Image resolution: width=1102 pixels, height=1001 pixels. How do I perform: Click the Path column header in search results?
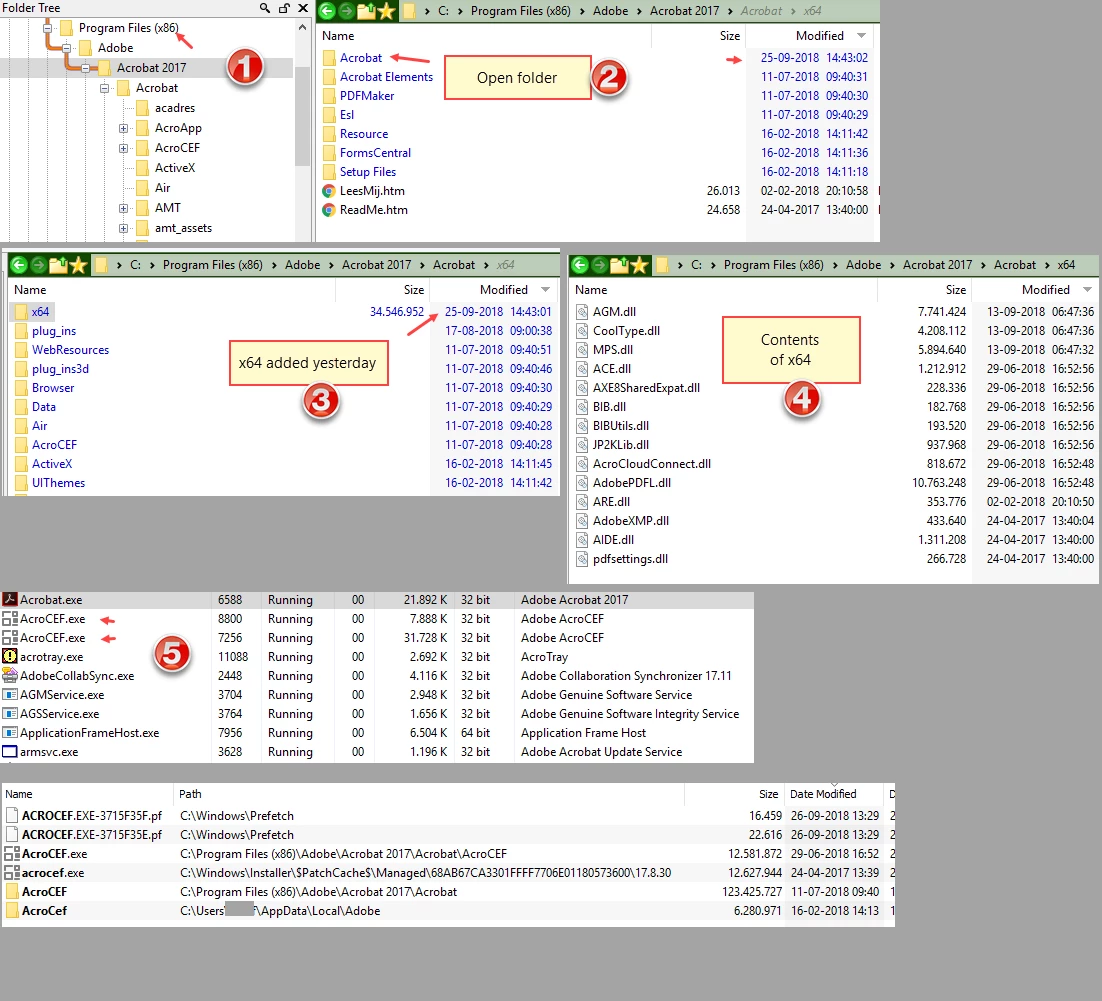pos(190,794)
